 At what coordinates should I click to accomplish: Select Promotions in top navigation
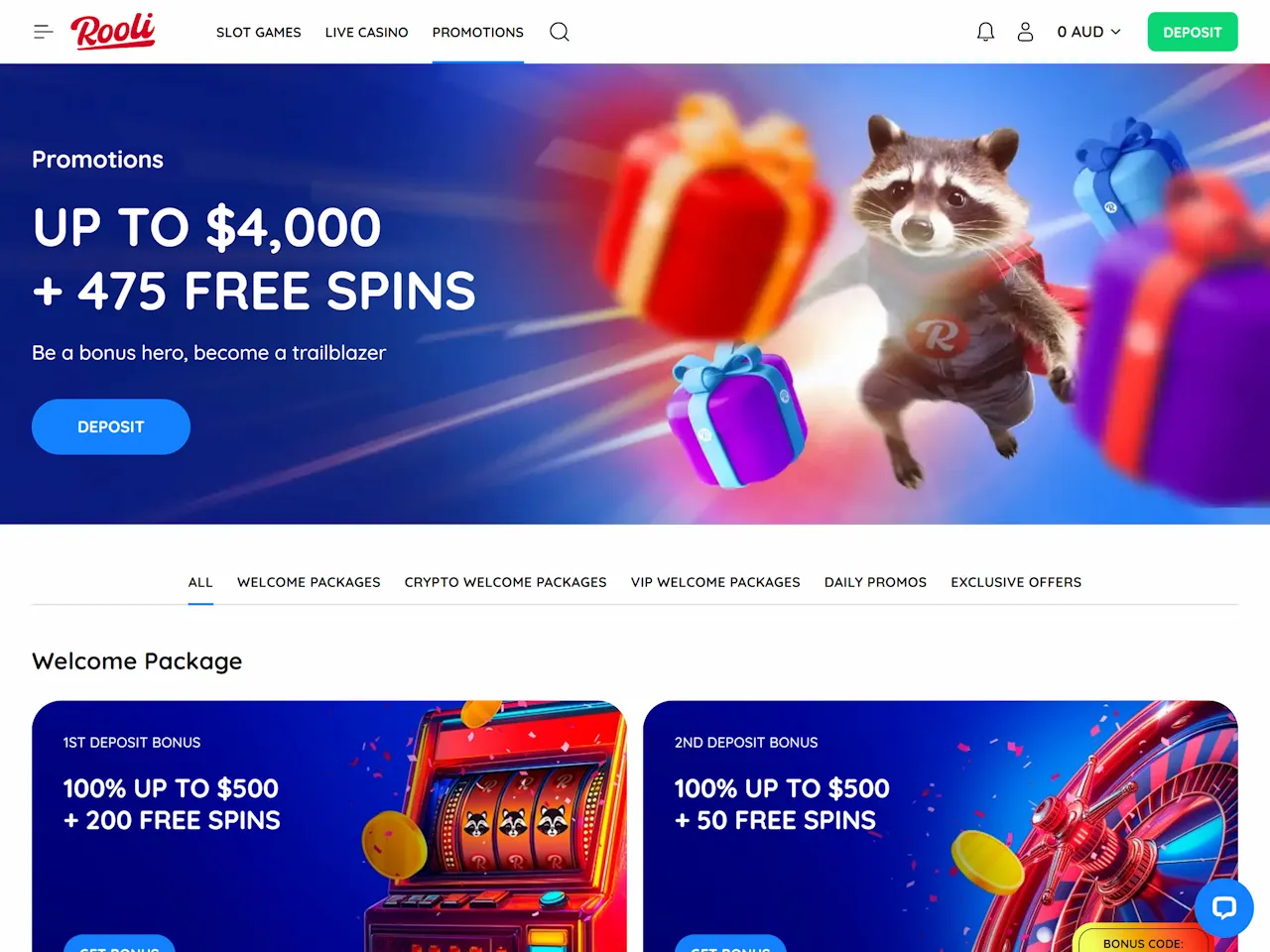pos(478,32)
